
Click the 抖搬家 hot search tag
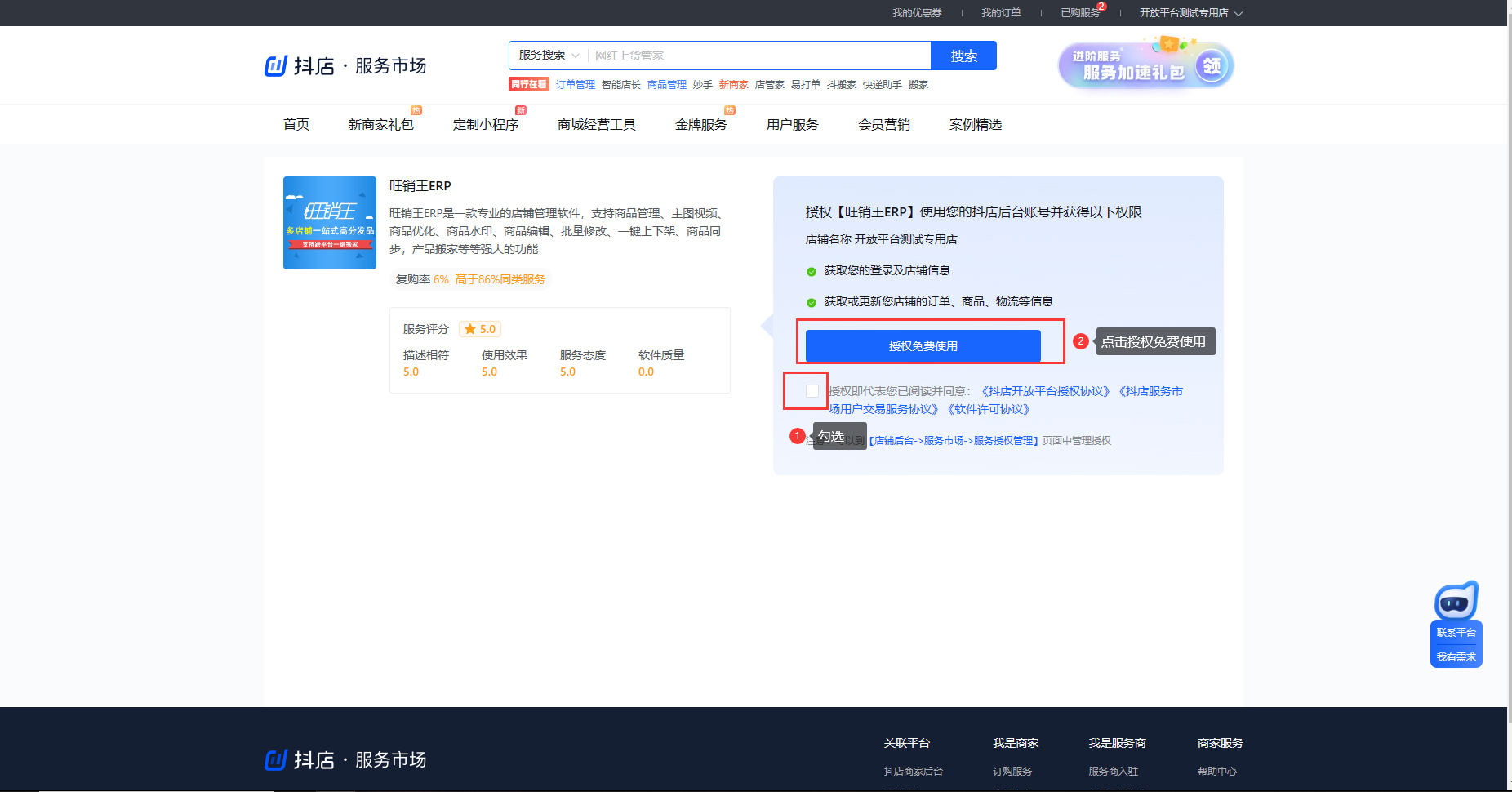842,85
